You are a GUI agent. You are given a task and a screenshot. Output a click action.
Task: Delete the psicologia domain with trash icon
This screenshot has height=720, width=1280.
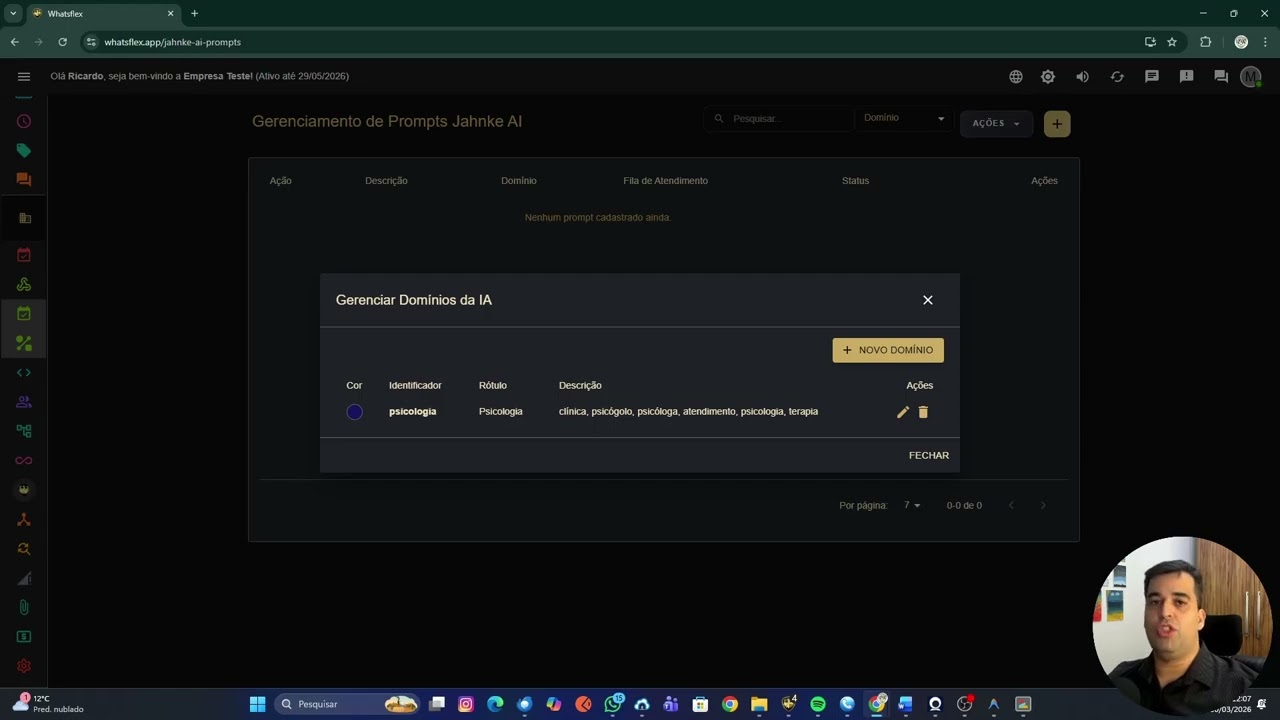point(923,412)
